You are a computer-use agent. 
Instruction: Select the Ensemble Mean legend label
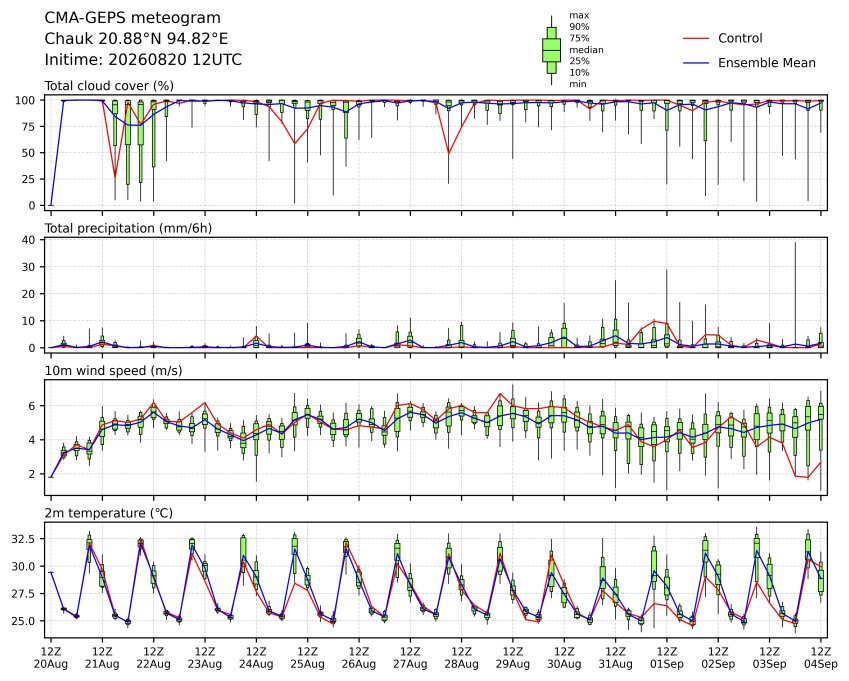click(x=766, y=63)
